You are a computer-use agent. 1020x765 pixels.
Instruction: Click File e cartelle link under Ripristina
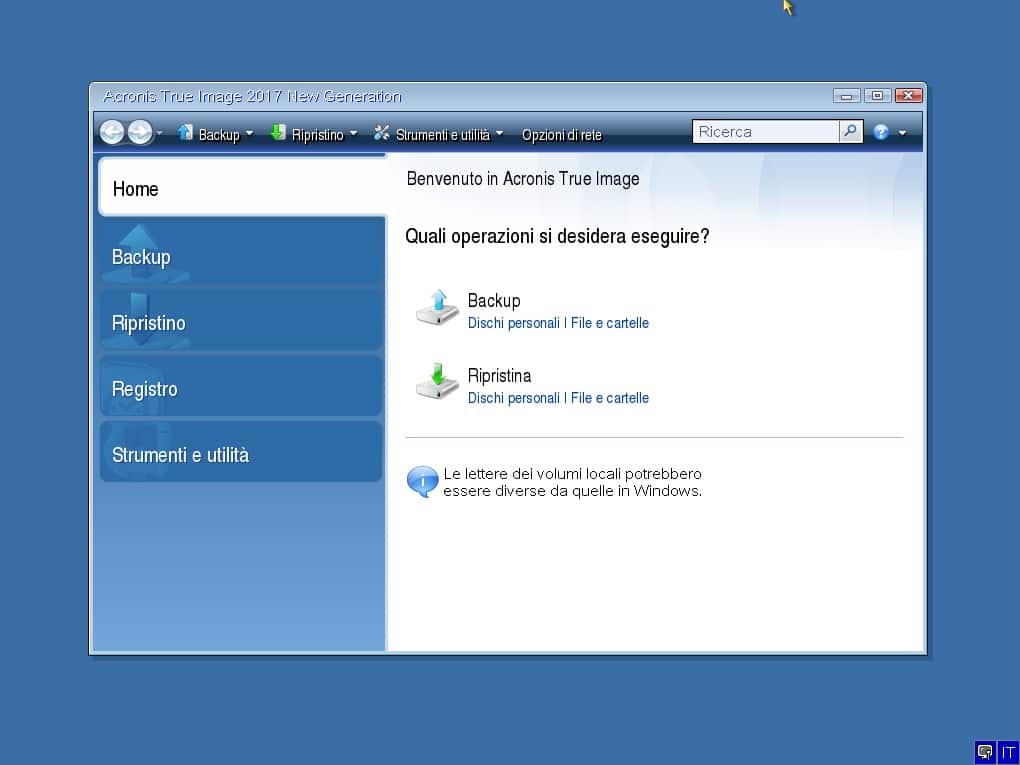pos(610,397)
